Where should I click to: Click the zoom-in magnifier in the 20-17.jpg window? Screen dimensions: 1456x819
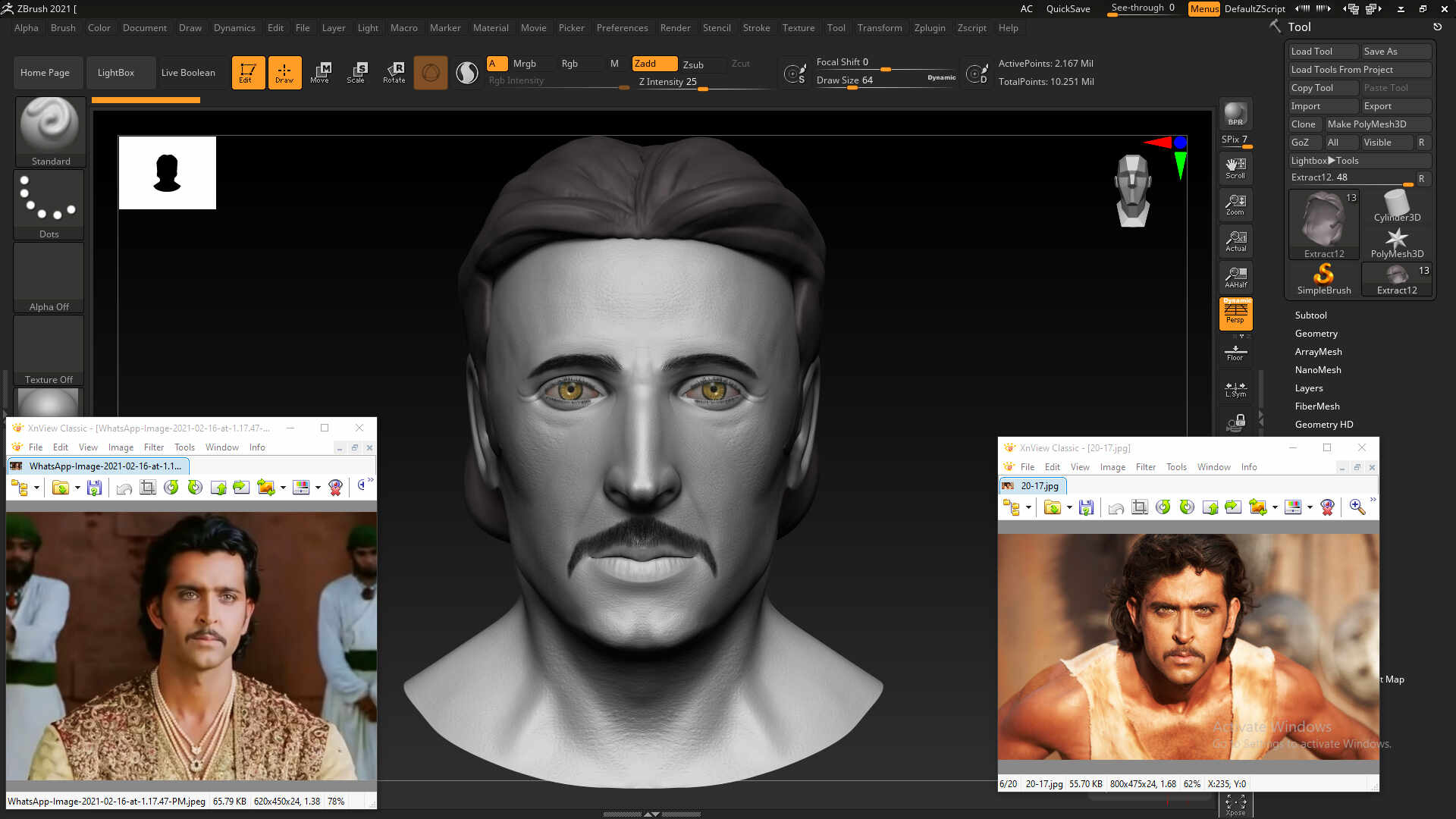[x=1357, y=507]
